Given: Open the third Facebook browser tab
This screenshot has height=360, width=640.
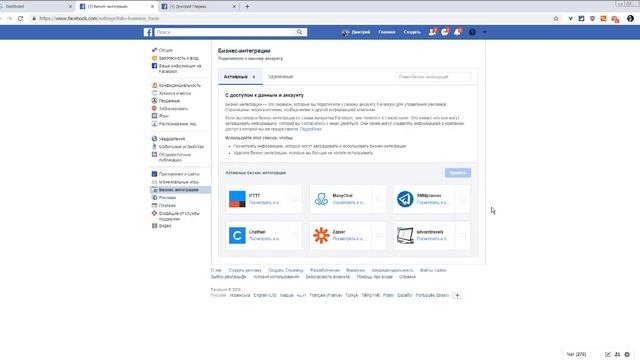Looking at the screenshot, I should pyautogui.click(x=199, y=7).
